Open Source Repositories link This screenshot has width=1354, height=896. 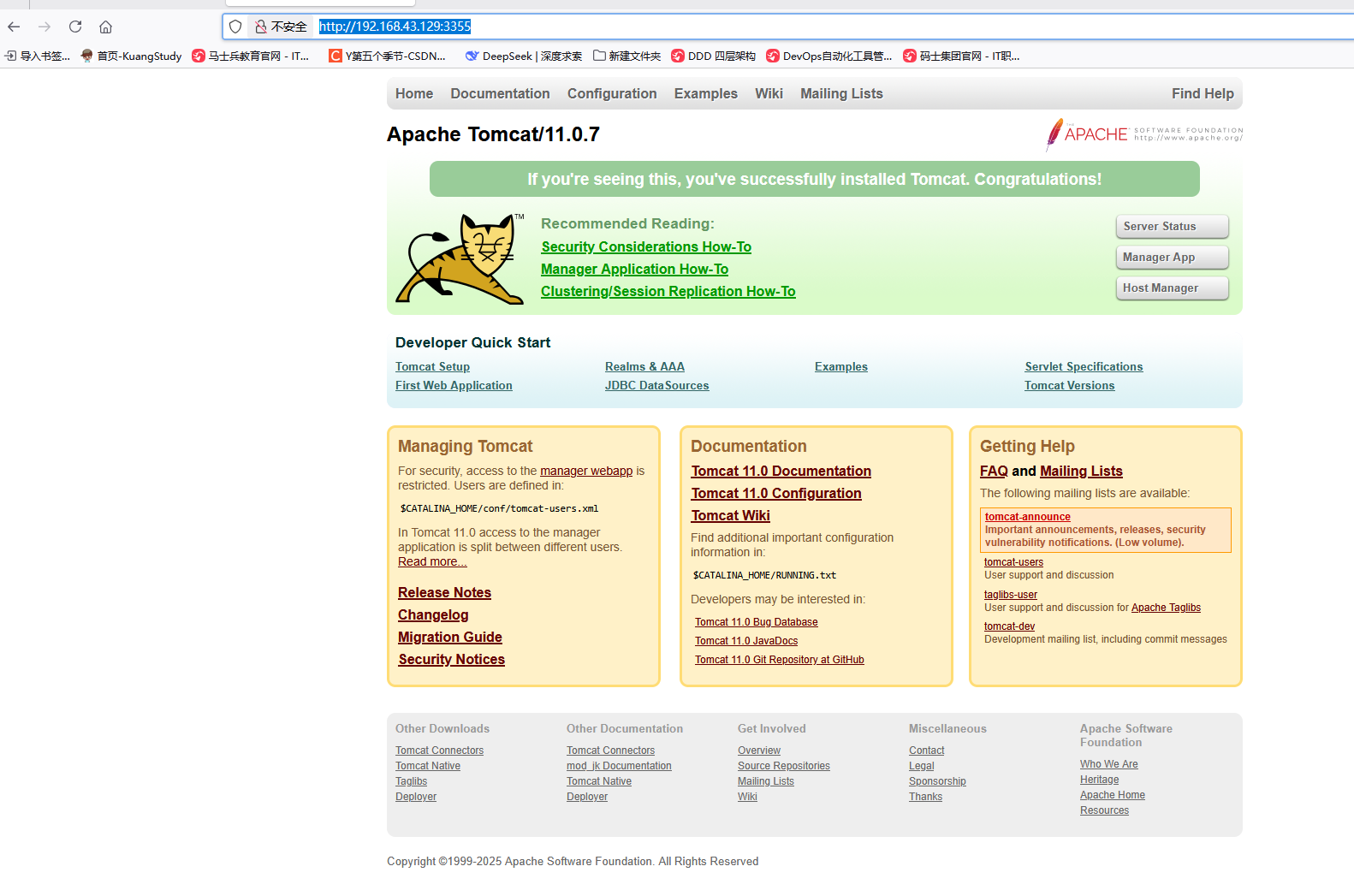[x=783, y=766]
